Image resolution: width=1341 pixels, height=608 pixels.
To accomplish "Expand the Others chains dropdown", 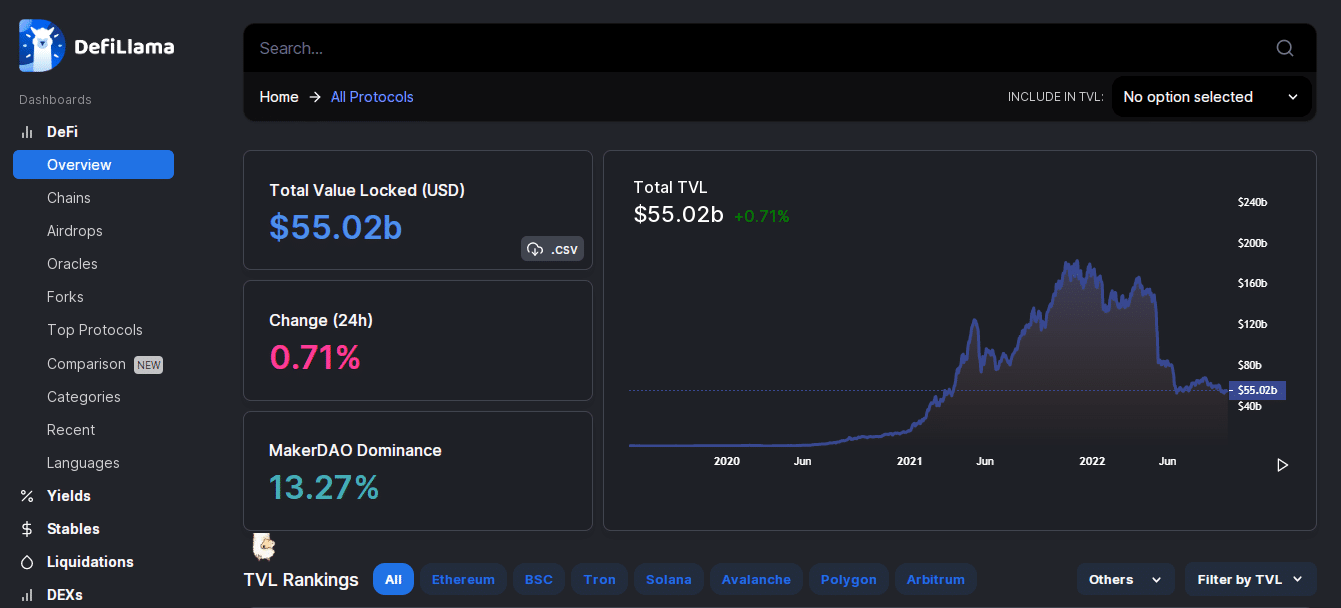I will [1125, 579].
